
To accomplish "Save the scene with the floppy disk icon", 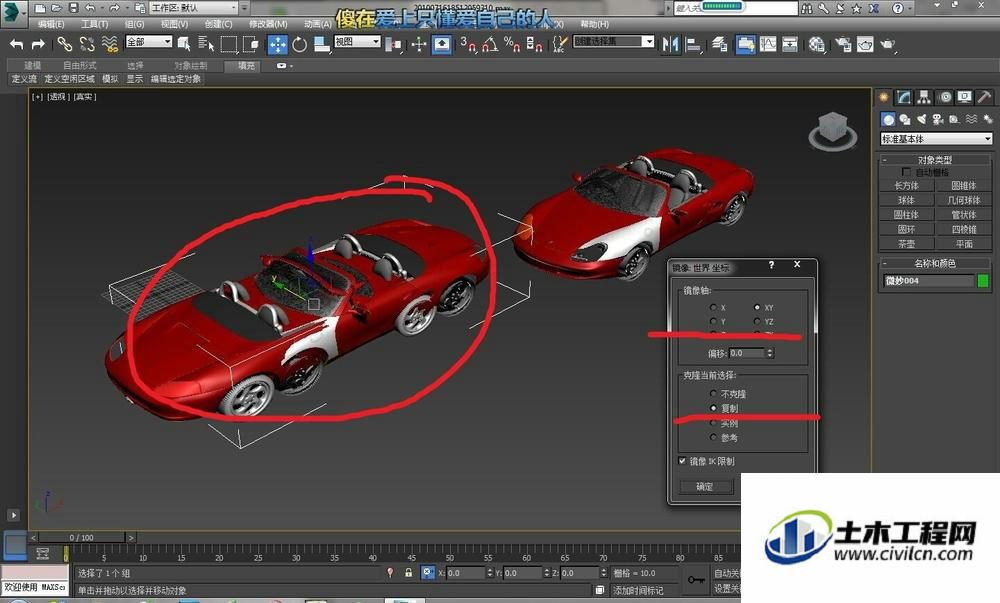I will click(x=73, y=8).
